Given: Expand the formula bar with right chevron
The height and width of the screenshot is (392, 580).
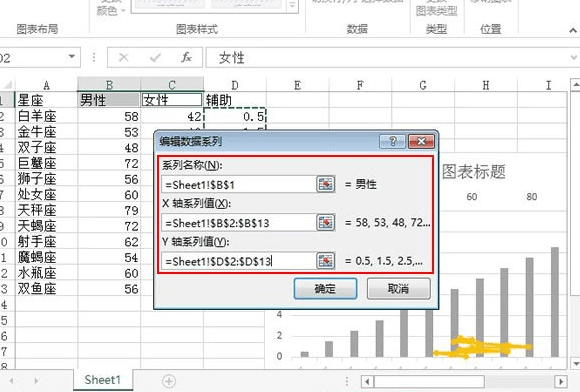Looking at the screenshot, I should pyautogui.click(x=573, y=58).
